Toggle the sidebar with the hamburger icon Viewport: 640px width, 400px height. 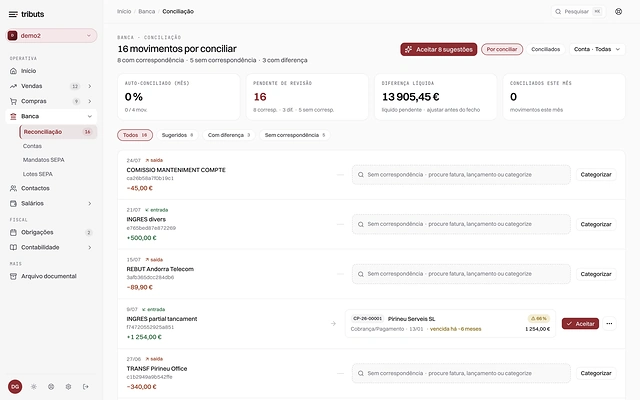click(13, 14)
